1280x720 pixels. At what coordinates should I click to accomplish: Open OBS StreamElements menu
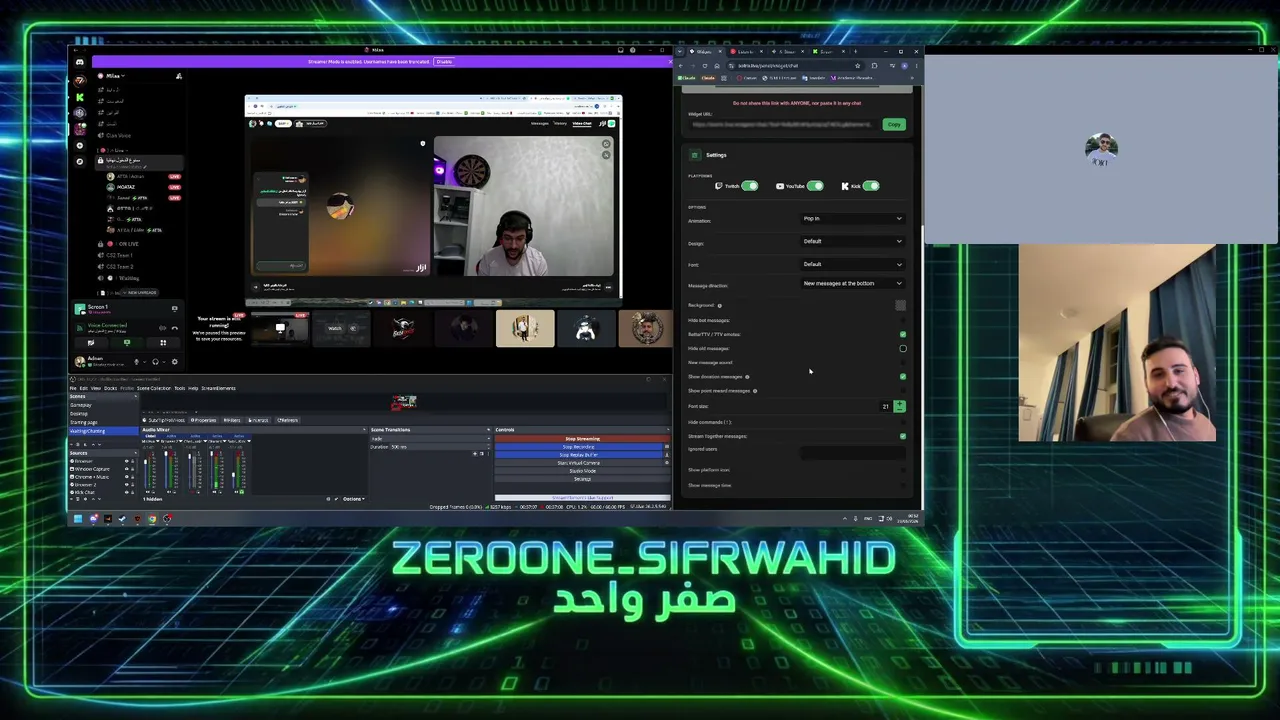point(218,388)
